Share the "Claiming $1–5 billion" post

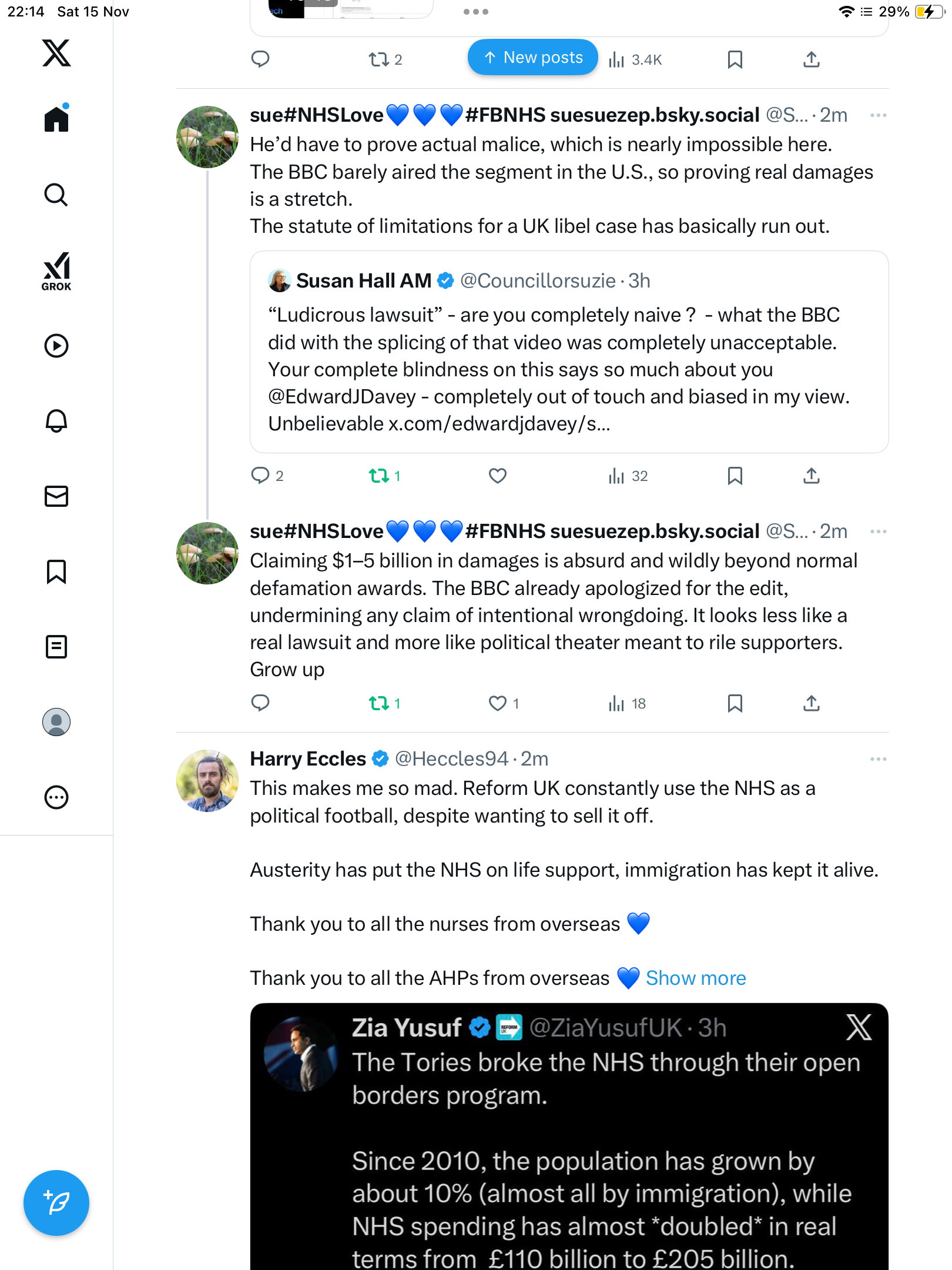[811, 703]
